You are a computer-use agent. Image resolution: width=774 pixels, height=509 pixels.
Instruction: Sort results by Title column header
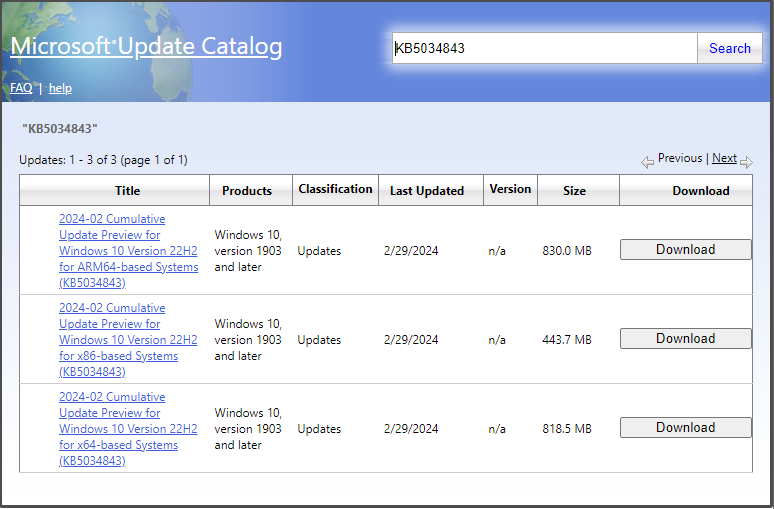115,190
